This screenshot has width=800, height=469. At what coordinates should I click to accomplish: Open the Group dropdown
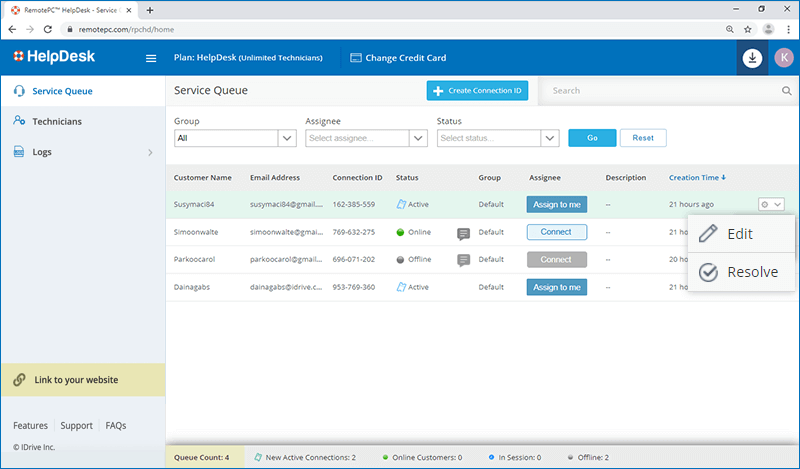pyautogui.click(x=235, y=138)
